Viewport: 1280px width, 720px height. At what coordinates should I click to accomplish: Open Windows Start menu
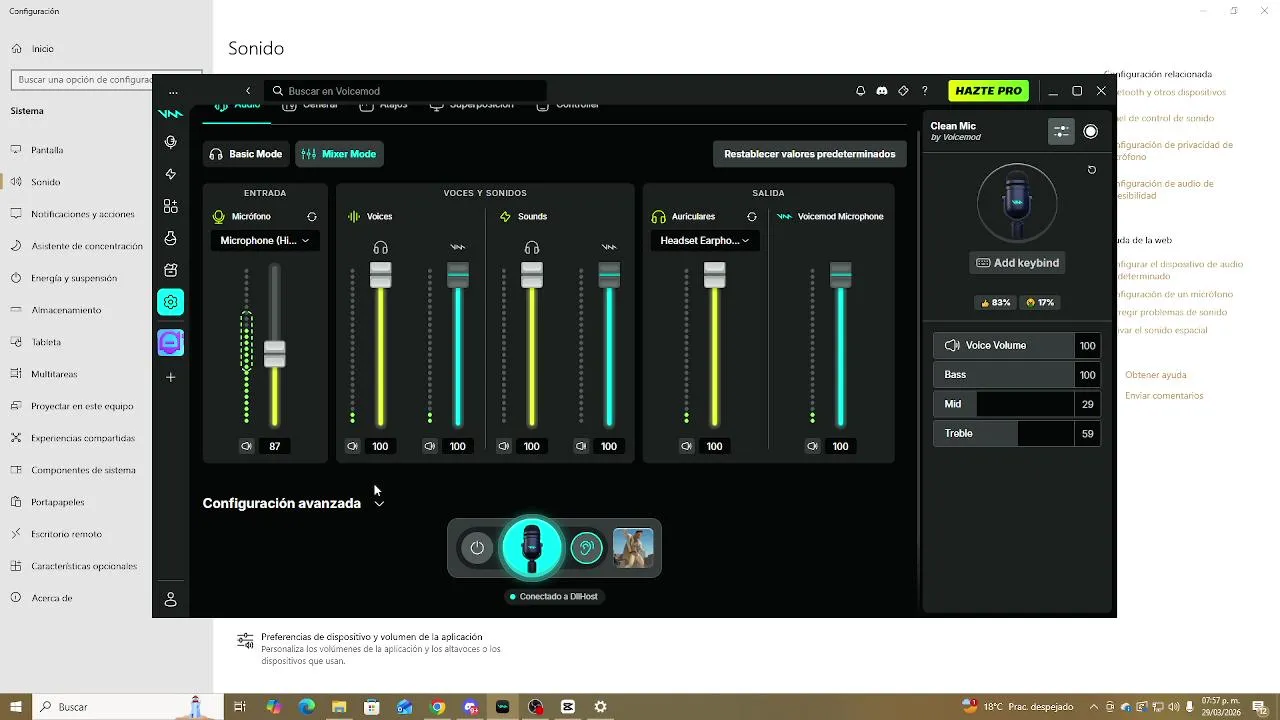16,707
